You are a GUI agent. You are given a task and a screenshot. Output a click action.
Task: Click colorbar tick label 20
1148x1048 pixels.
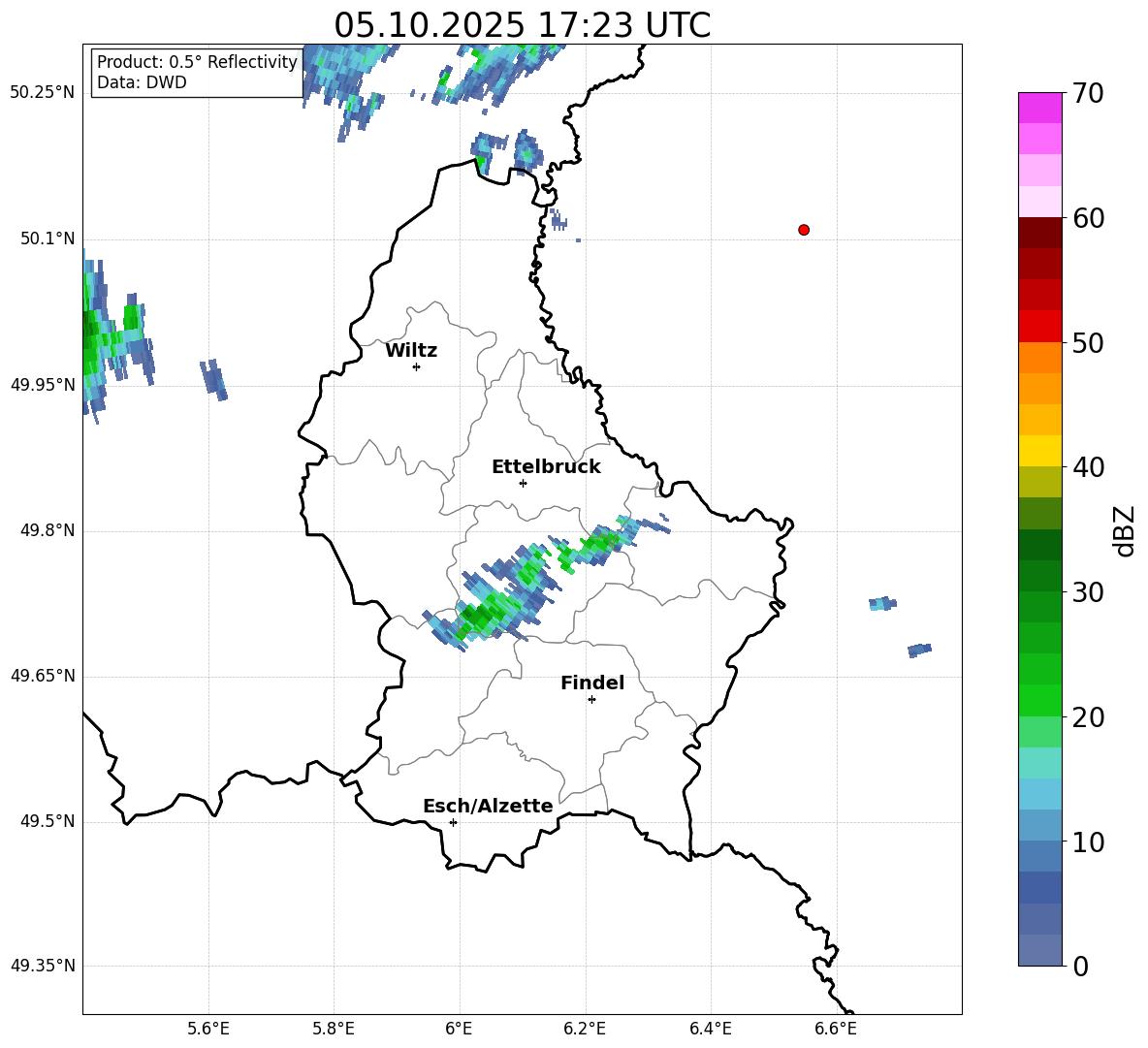(x=1088, y=717)
